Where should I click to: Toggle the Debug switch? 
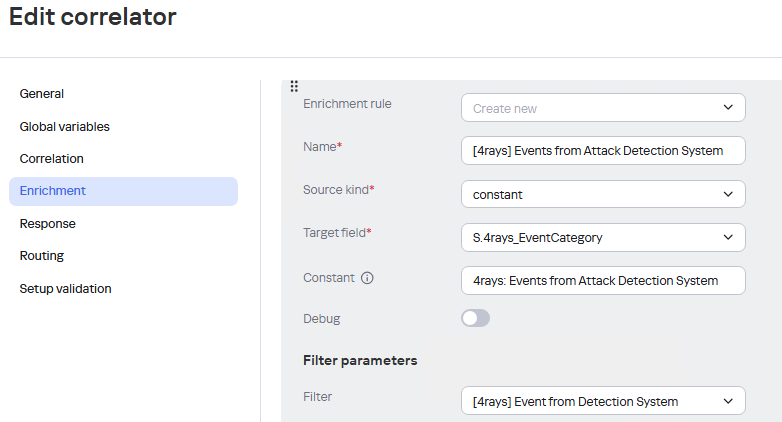coord(476,318)
